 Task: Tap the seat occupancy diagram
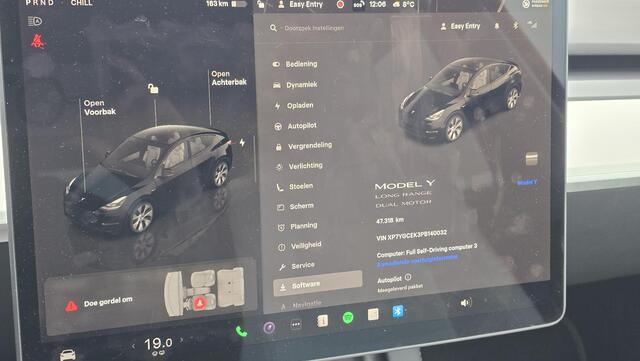(x=205, y=292)
